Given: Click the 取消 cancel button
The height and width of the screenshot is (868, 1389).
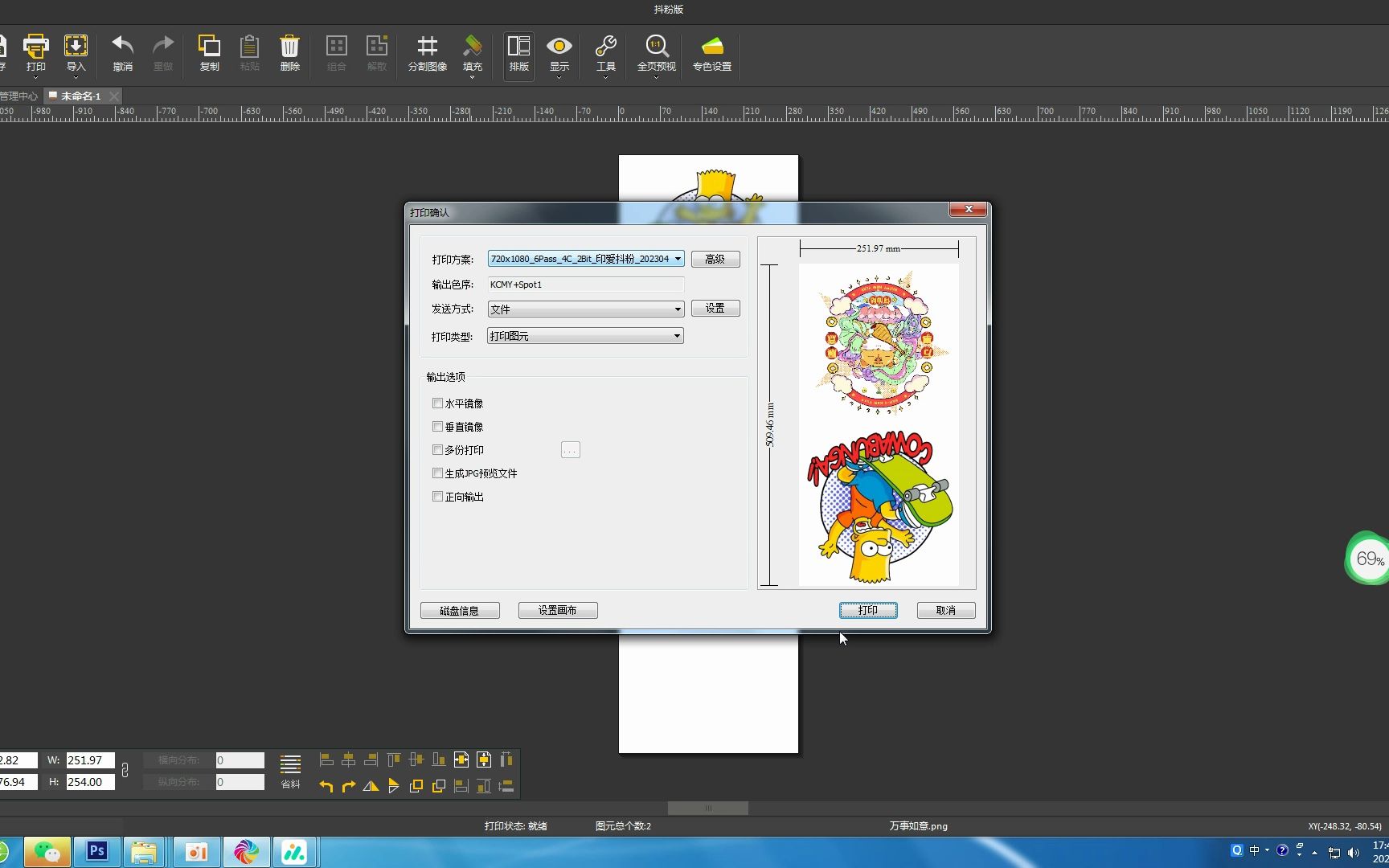Looking at the screenshot, I should tap(946, 610).
